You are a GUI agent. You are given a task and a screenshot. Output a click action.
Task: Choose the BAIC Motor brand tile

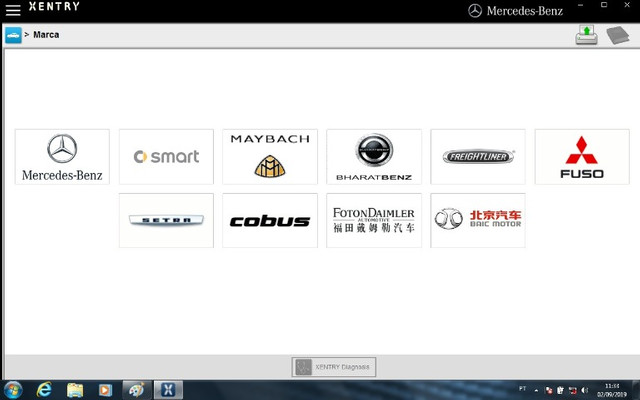478,220
